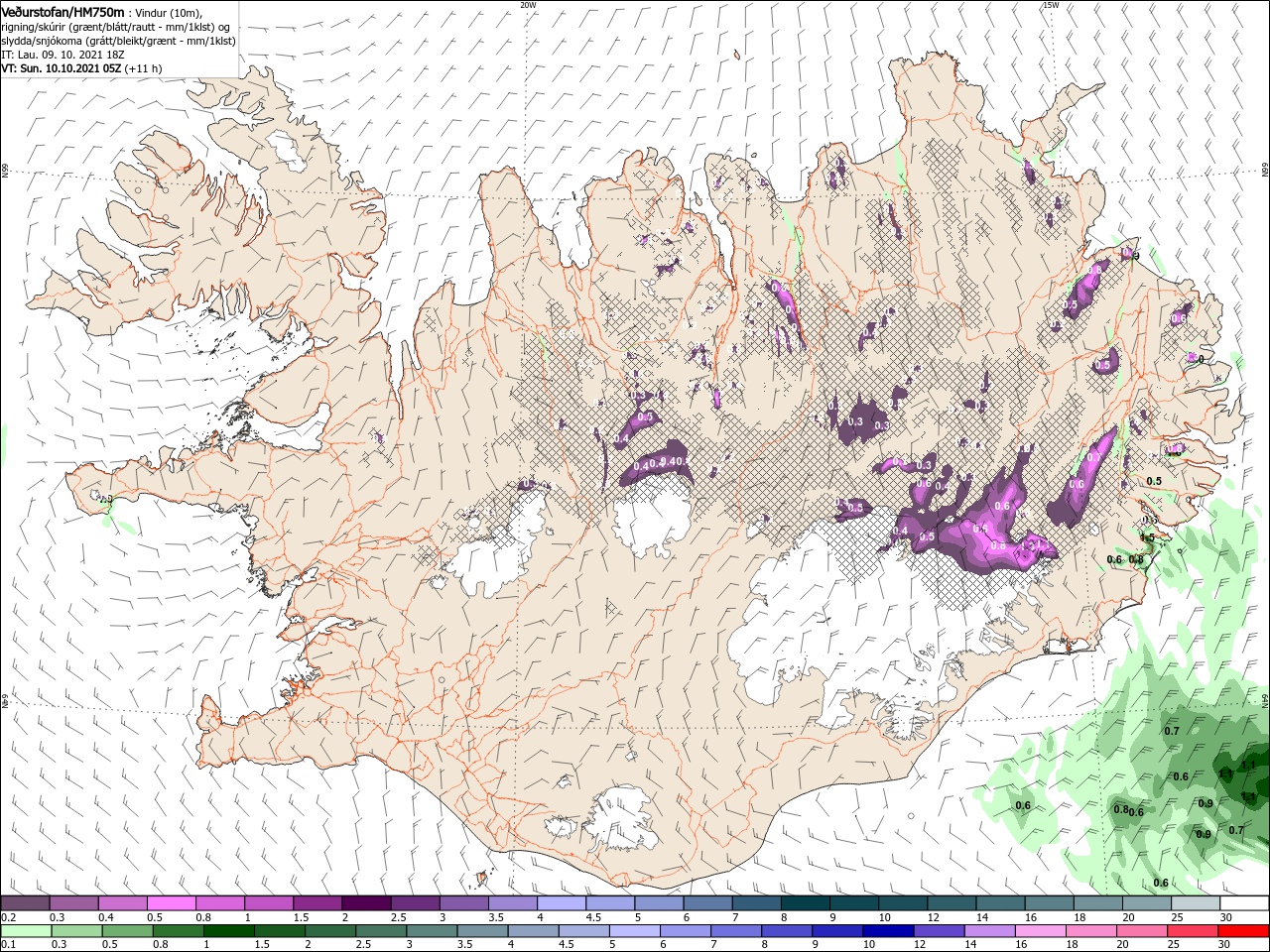Viewport: 1270px width, 952px height.
Task: Click the 0.6 value in the westernmost offshore rain patch
Action: (1023, 805)
